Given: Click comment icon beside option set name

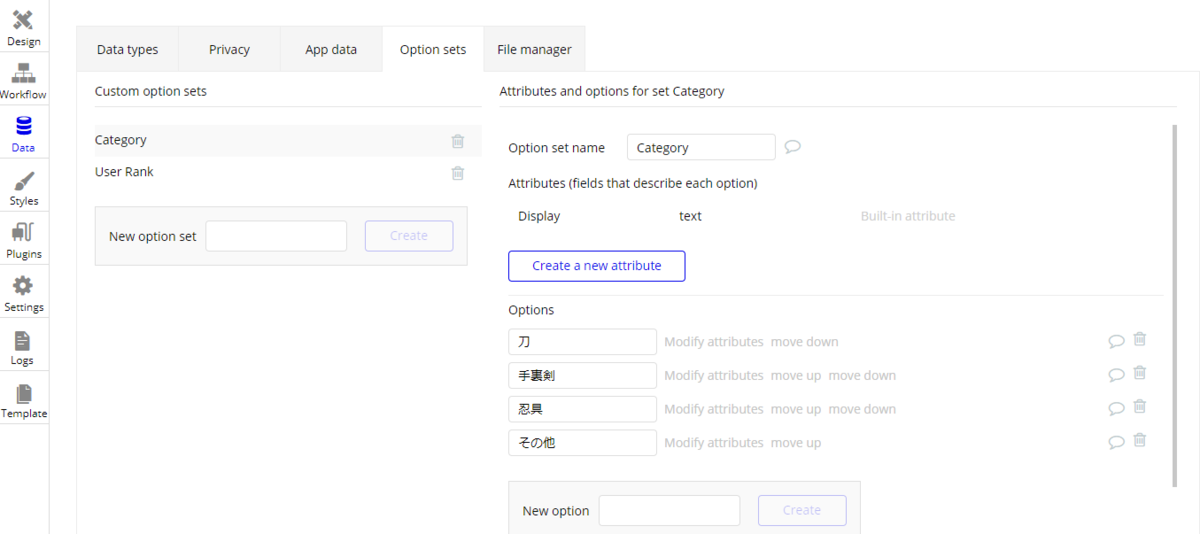Looking at the screenshot, I should pos(792,147).
